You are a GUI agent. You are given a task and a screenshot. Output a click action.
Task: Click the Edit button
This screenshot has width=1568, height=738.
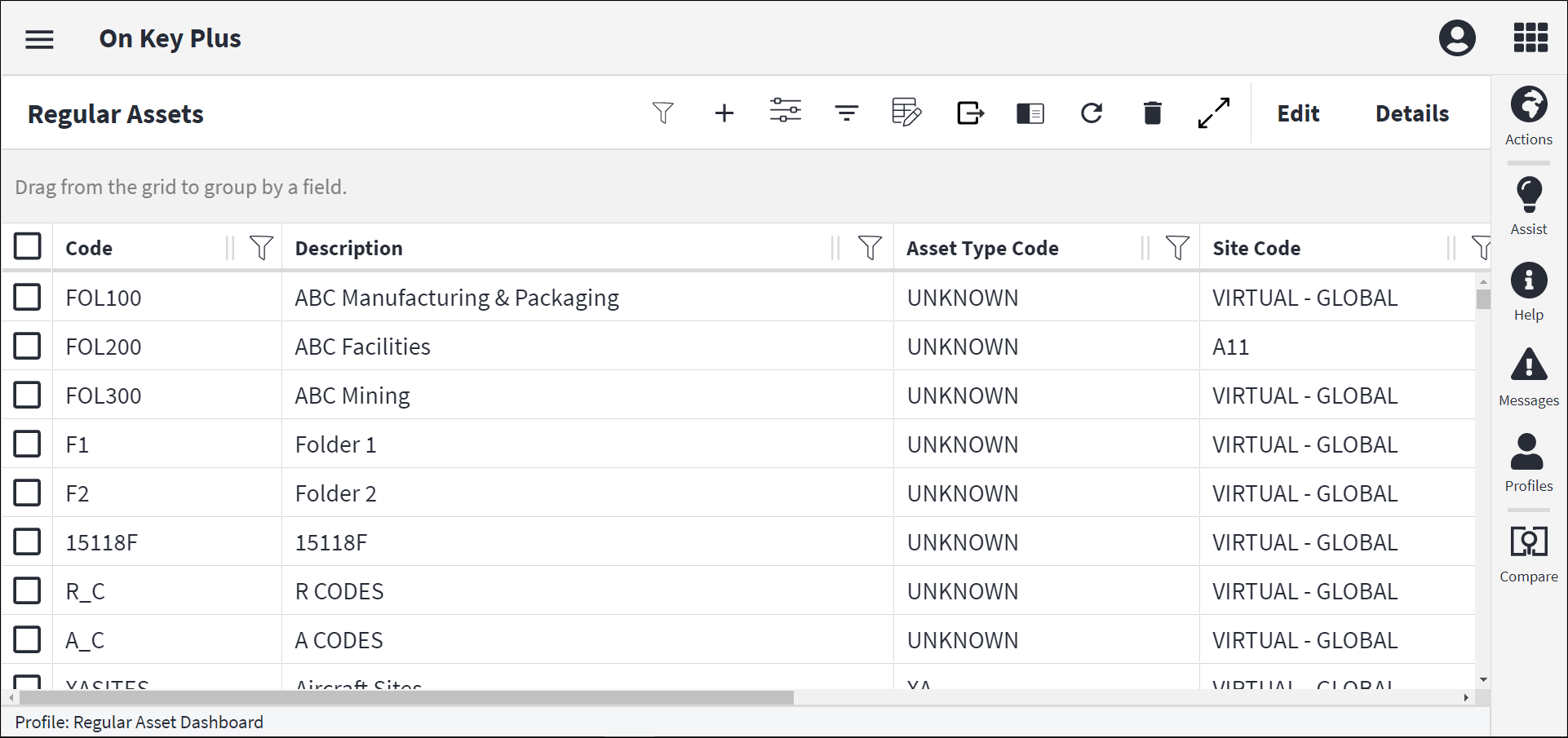click(1298, 113)
